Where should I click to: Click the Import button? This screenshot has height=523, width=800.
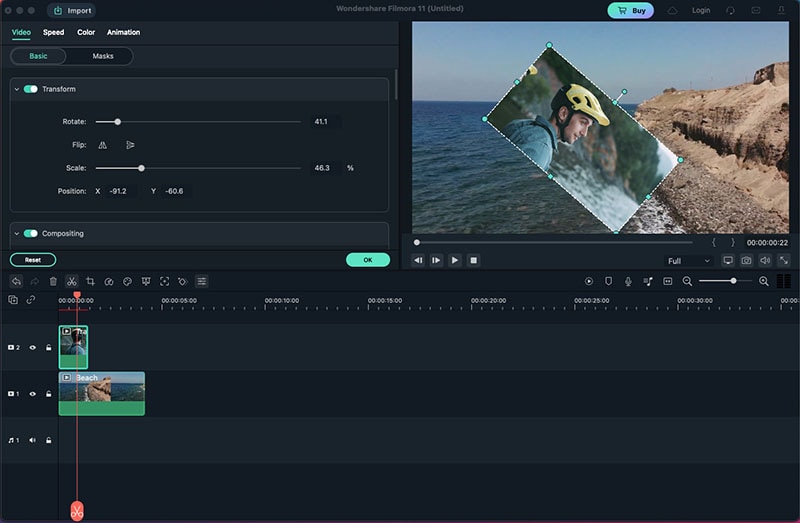[73, 10]
